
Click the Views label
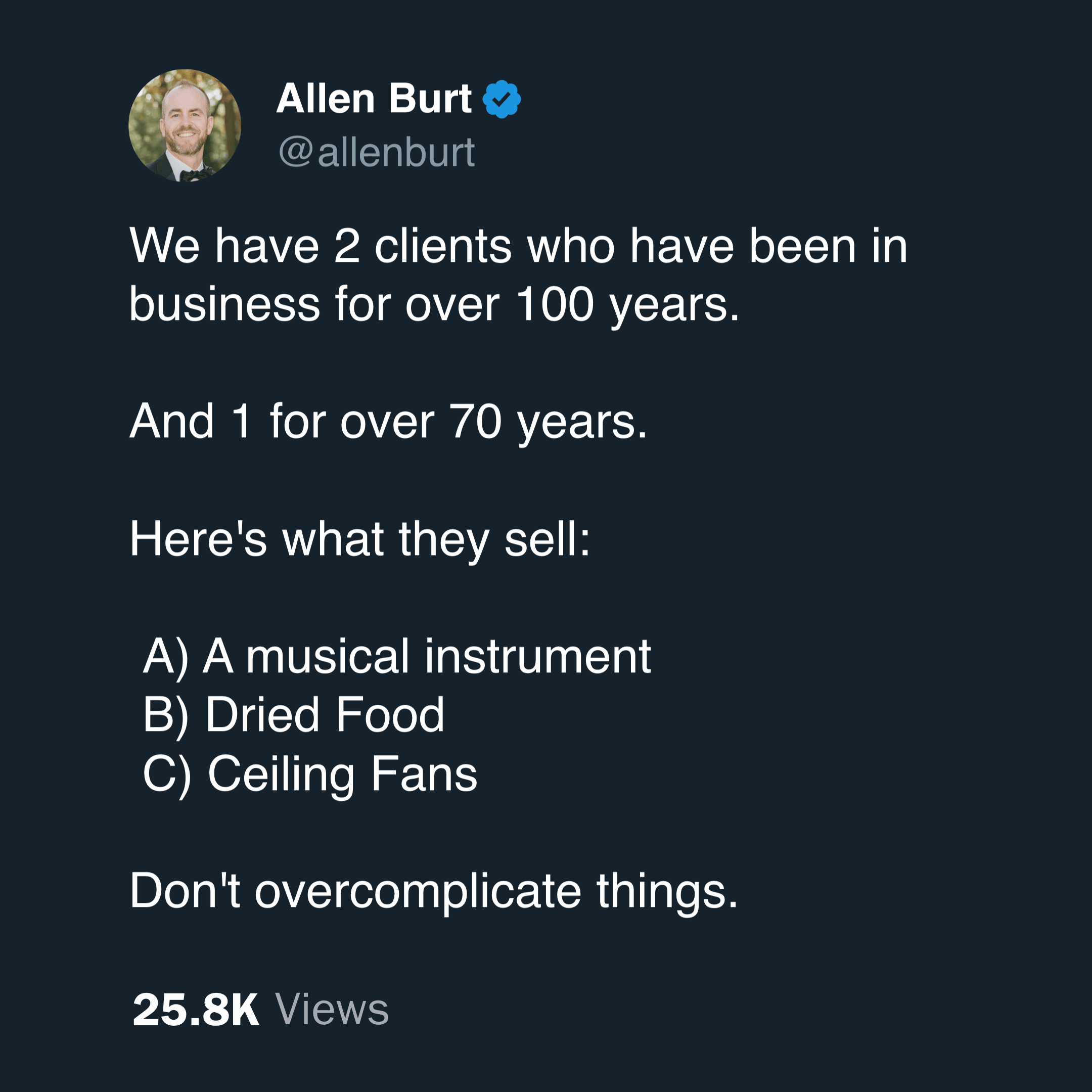(x=332, y=1010)
